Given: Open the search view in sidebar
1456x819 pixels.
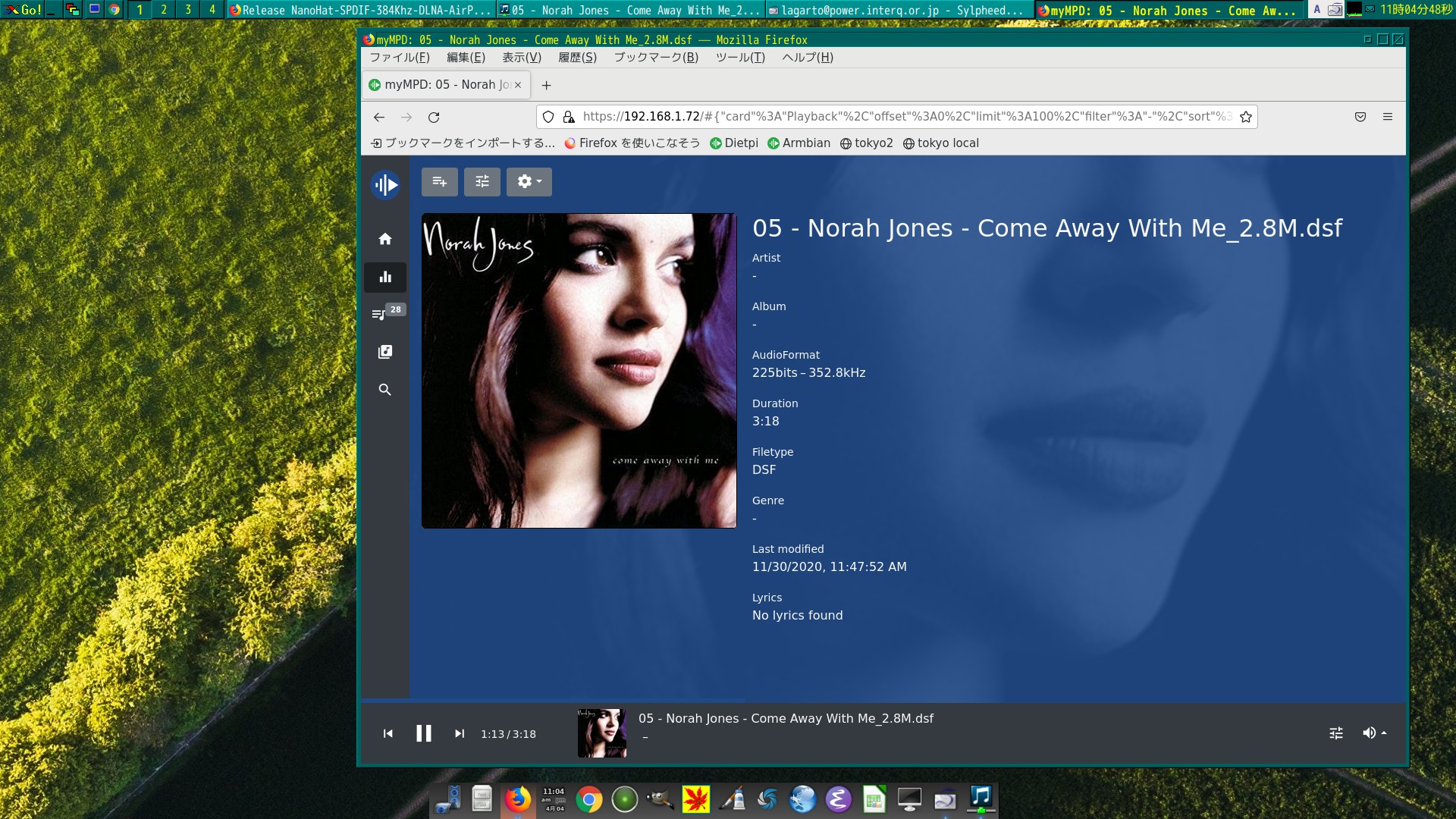Looking at the screenshot, I should pos(385,390).
